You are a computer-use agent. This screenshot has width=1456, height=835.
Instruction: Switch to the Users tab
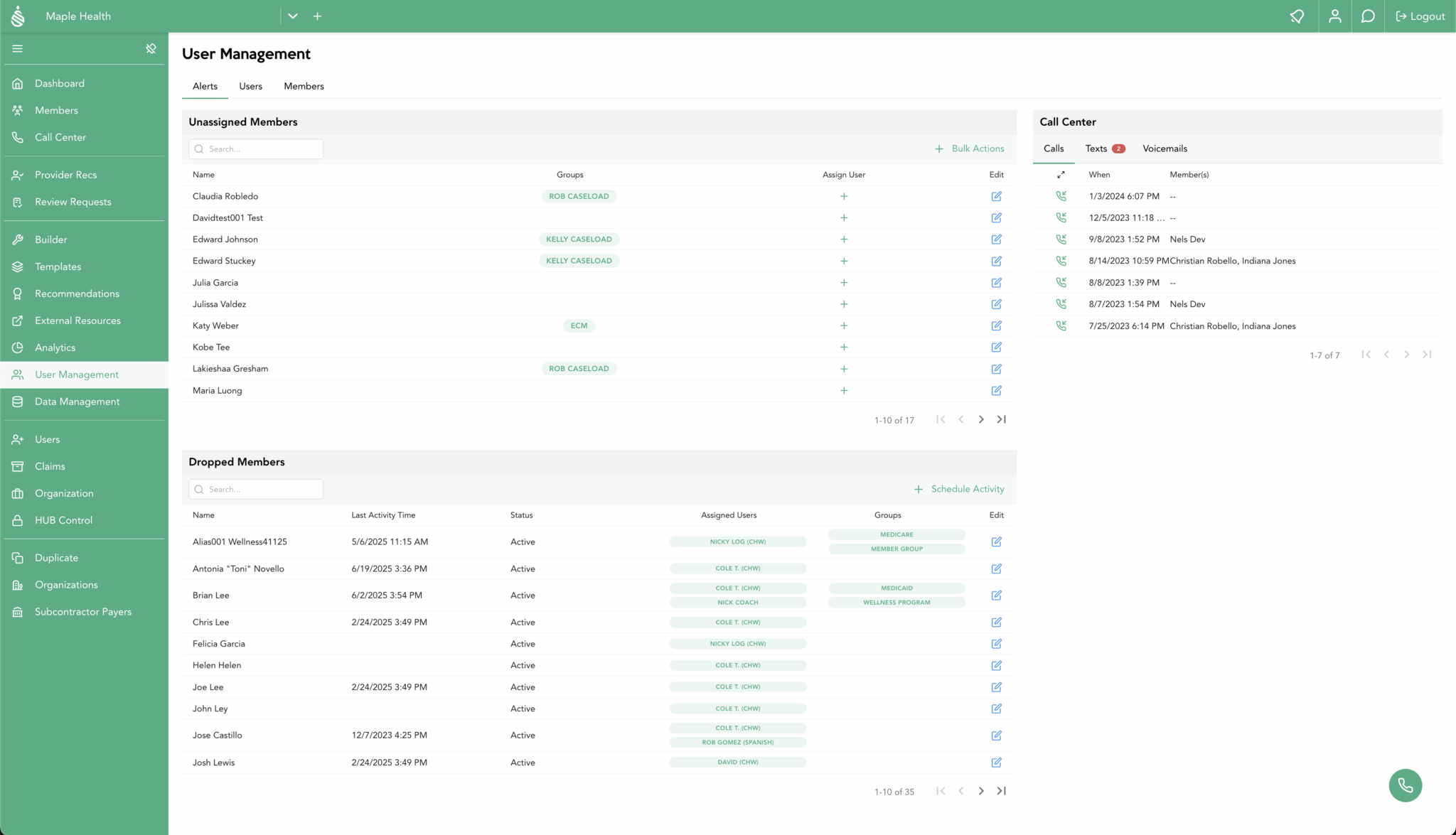[250, 86]
